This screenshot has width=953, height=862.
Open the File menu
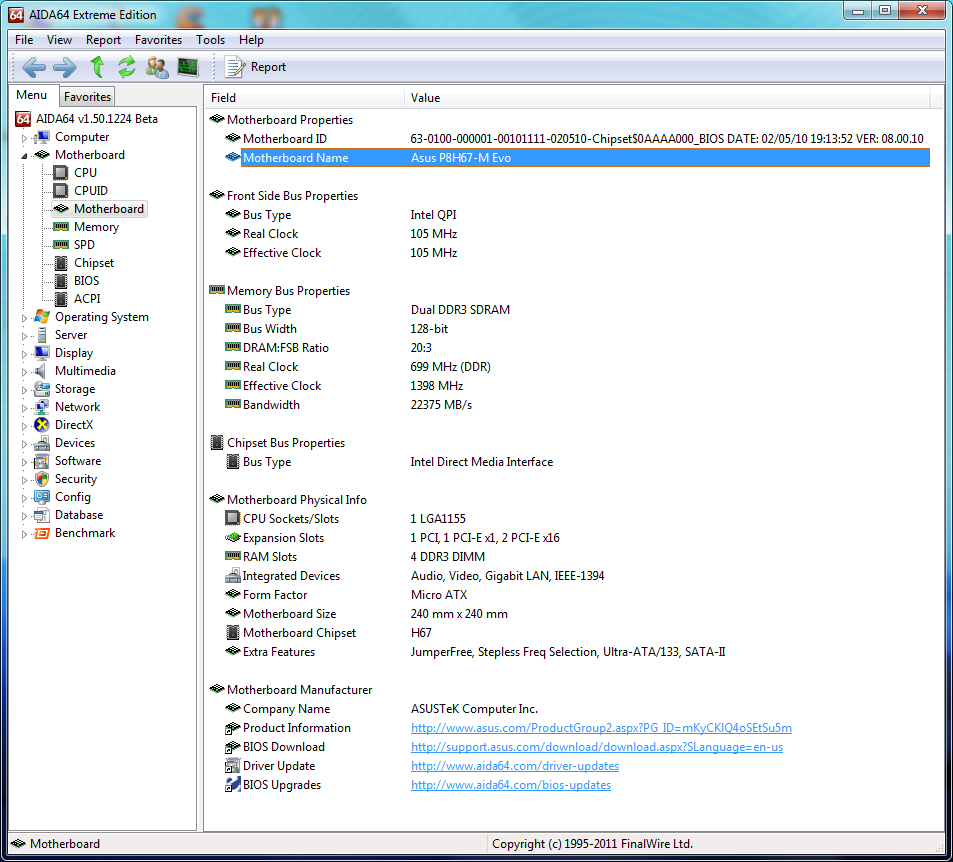[24, 40]
